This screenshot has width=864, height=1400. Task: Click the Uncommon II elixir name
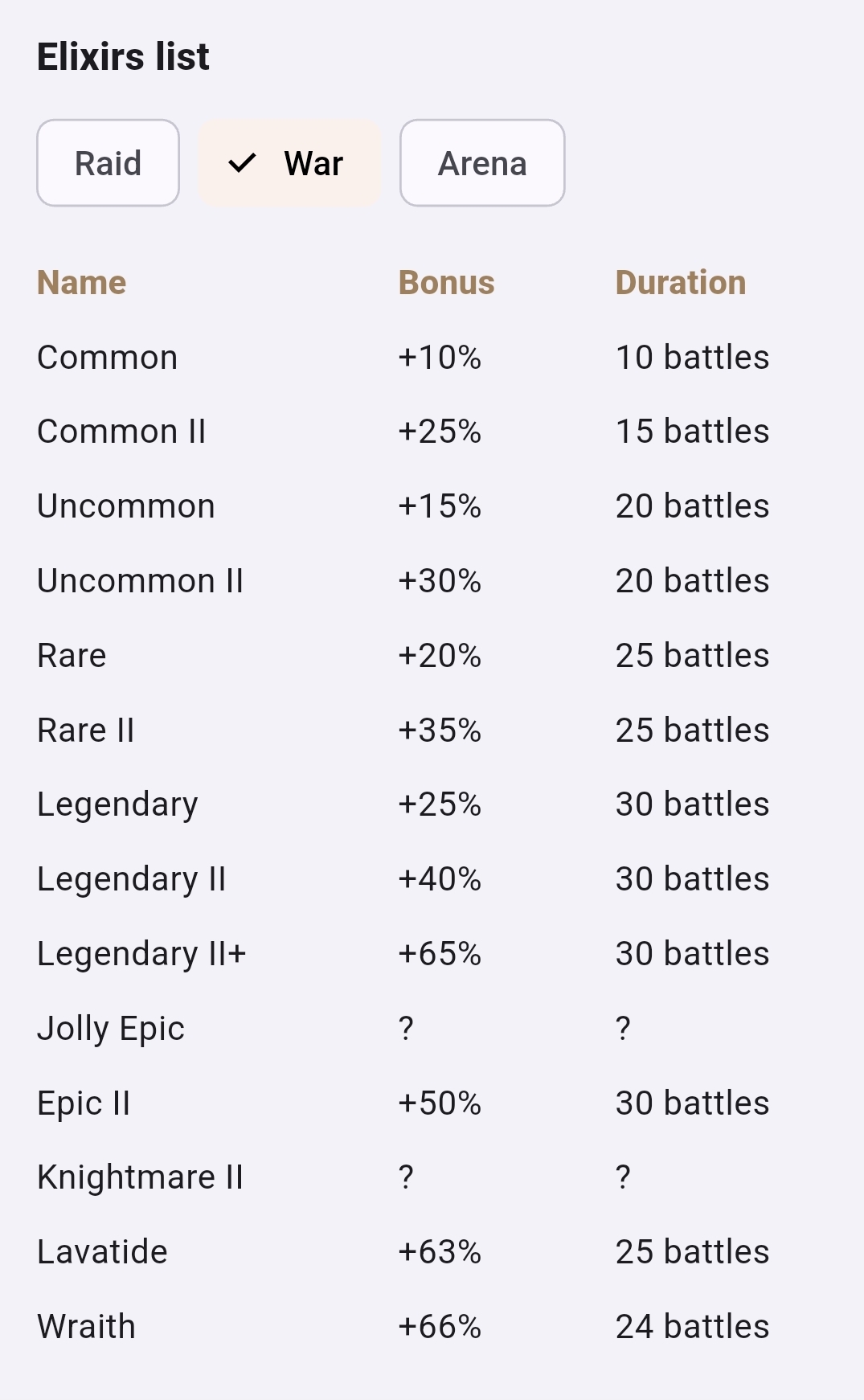pos(140,581)
